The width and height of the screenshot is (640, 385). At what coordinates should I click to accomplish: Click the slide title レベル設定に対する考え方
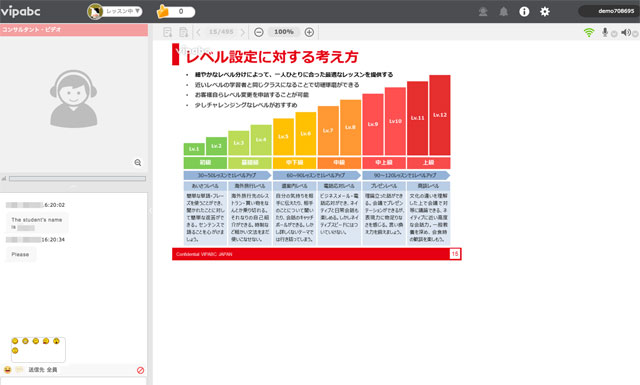pyautogui.click(x=272, y=57)
